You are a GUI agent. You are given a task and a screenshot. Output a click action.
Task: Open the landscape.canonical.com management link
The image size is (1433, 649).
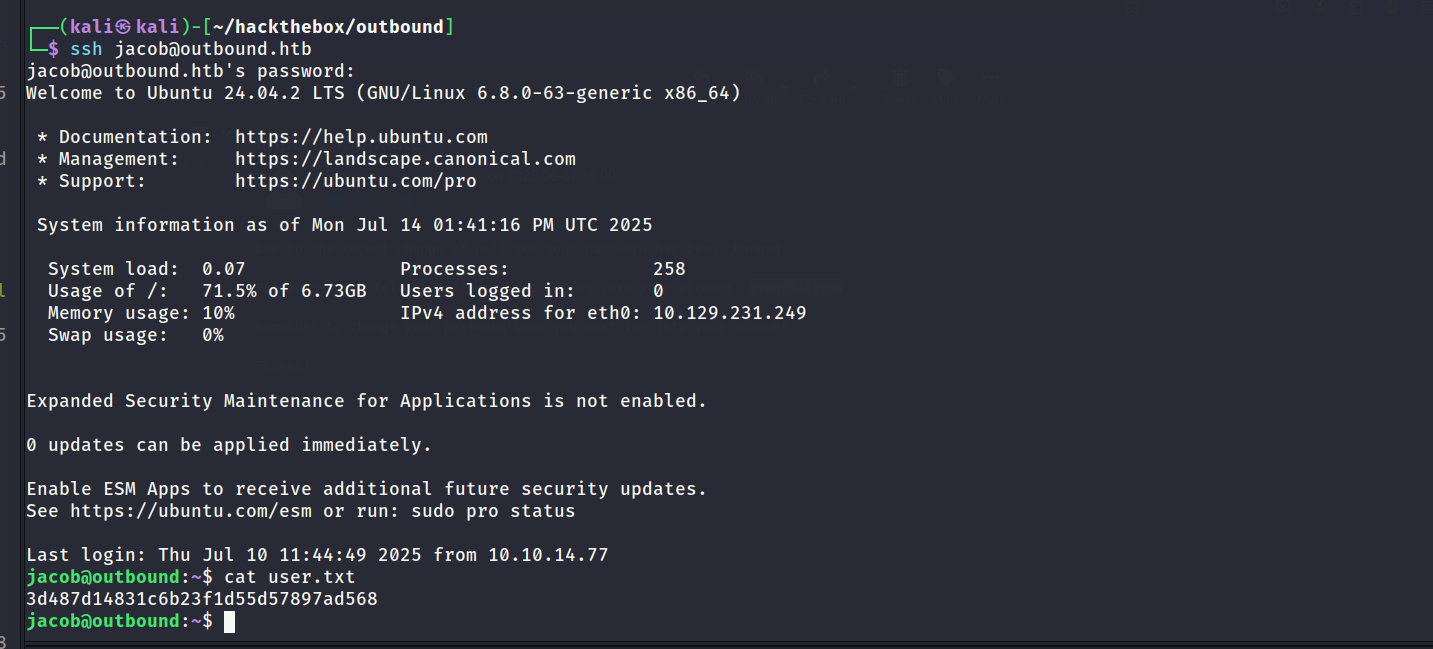405,159
